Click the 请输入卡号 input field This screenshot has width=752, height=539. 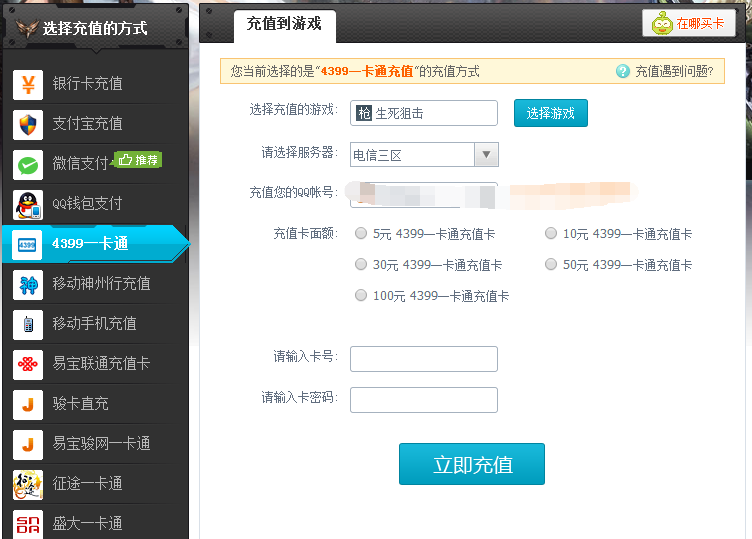point(424,359)
